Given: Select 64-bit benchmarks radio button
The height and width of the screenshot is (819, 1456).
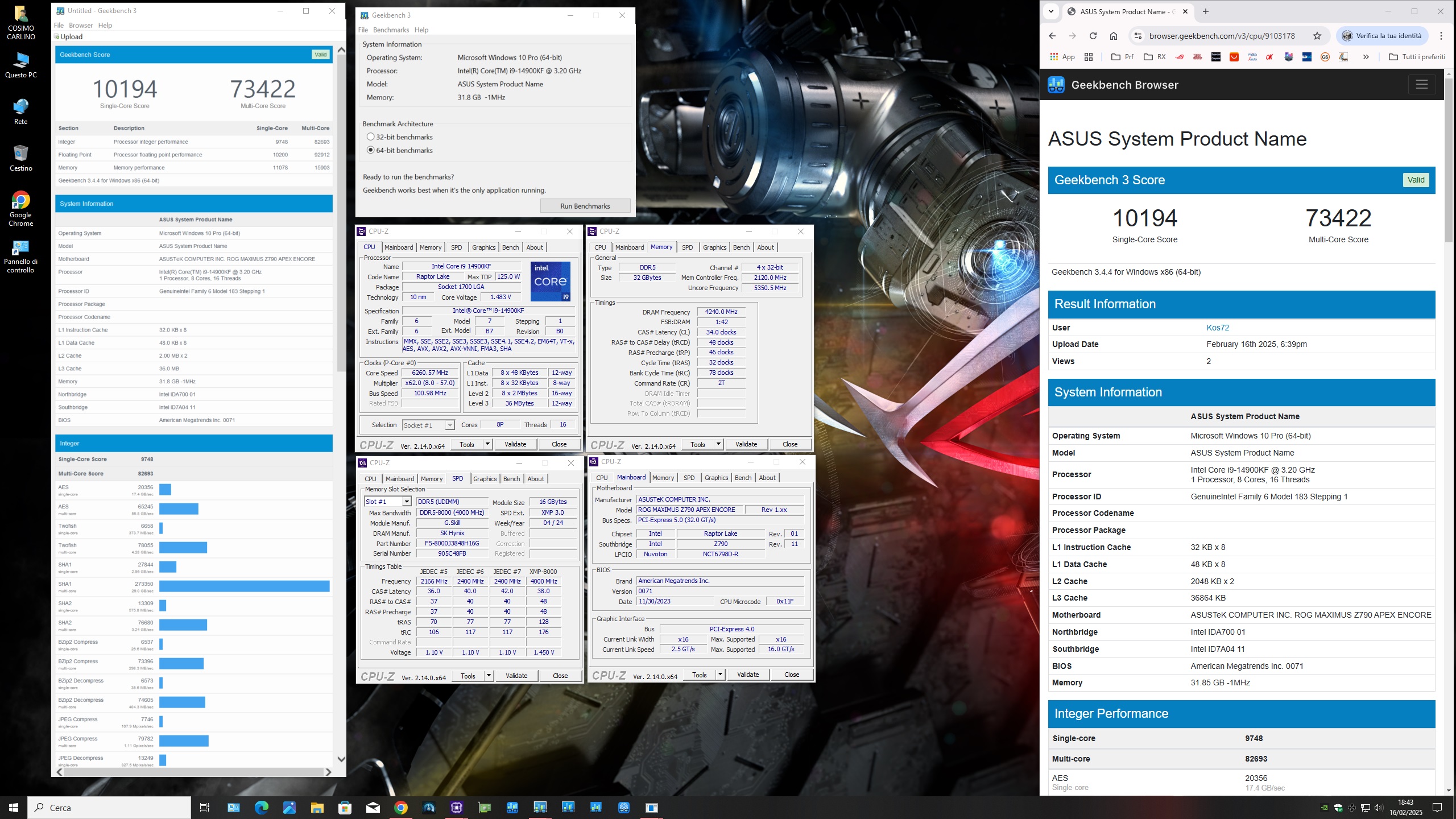Looking at the screenshot, I should (x=370, y=150).
